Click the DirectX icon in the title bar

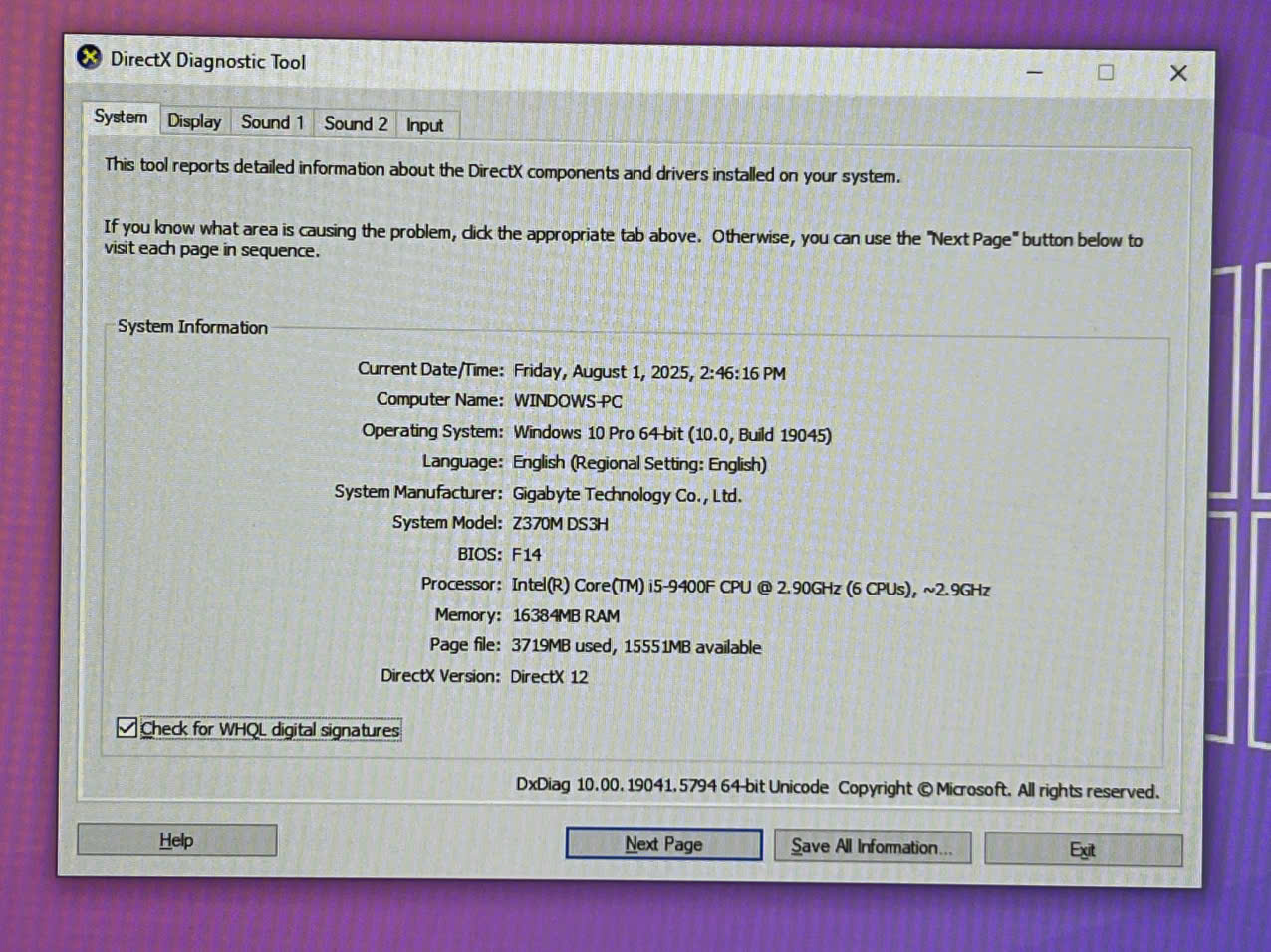pos(89,57)
